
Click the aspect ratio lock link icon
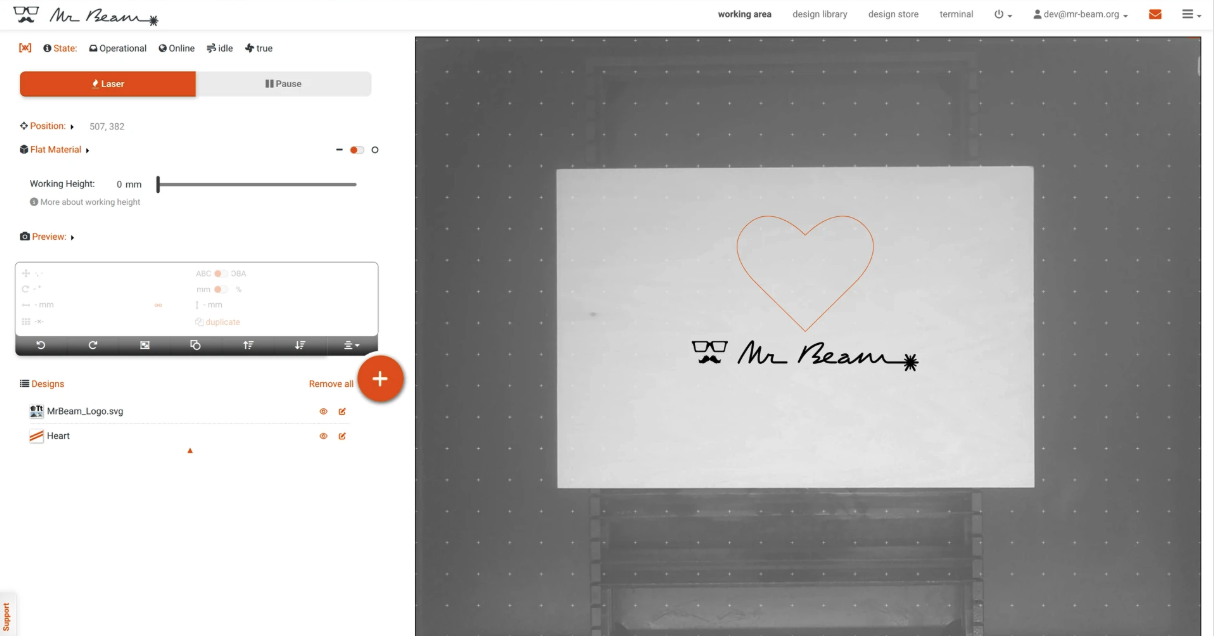[158, 305]
